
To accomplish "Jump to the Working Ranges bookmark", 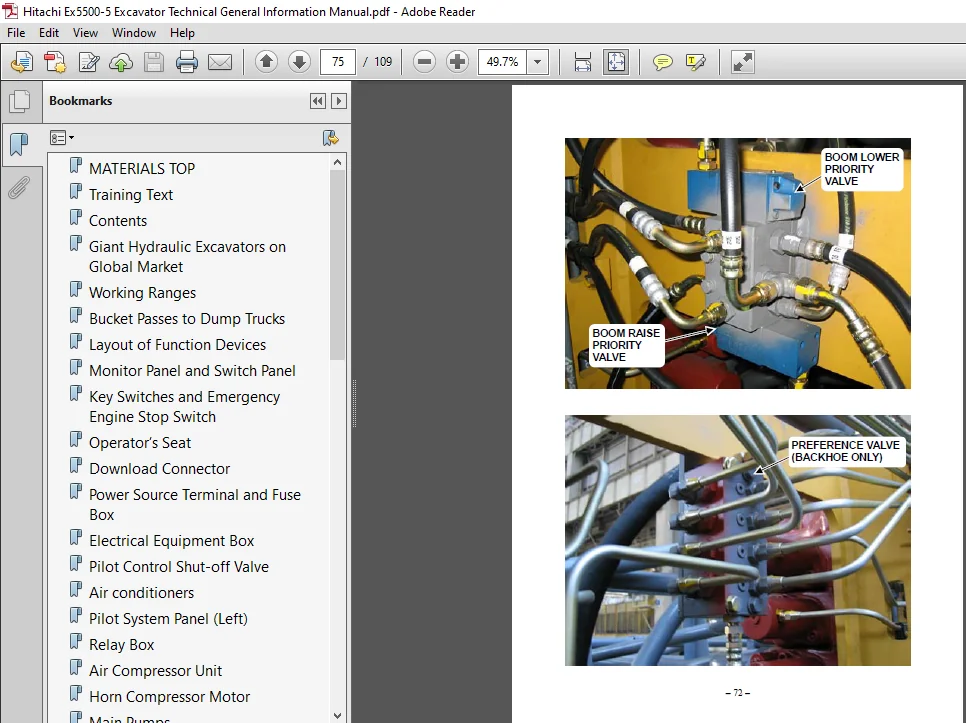I will click(142, 293).
